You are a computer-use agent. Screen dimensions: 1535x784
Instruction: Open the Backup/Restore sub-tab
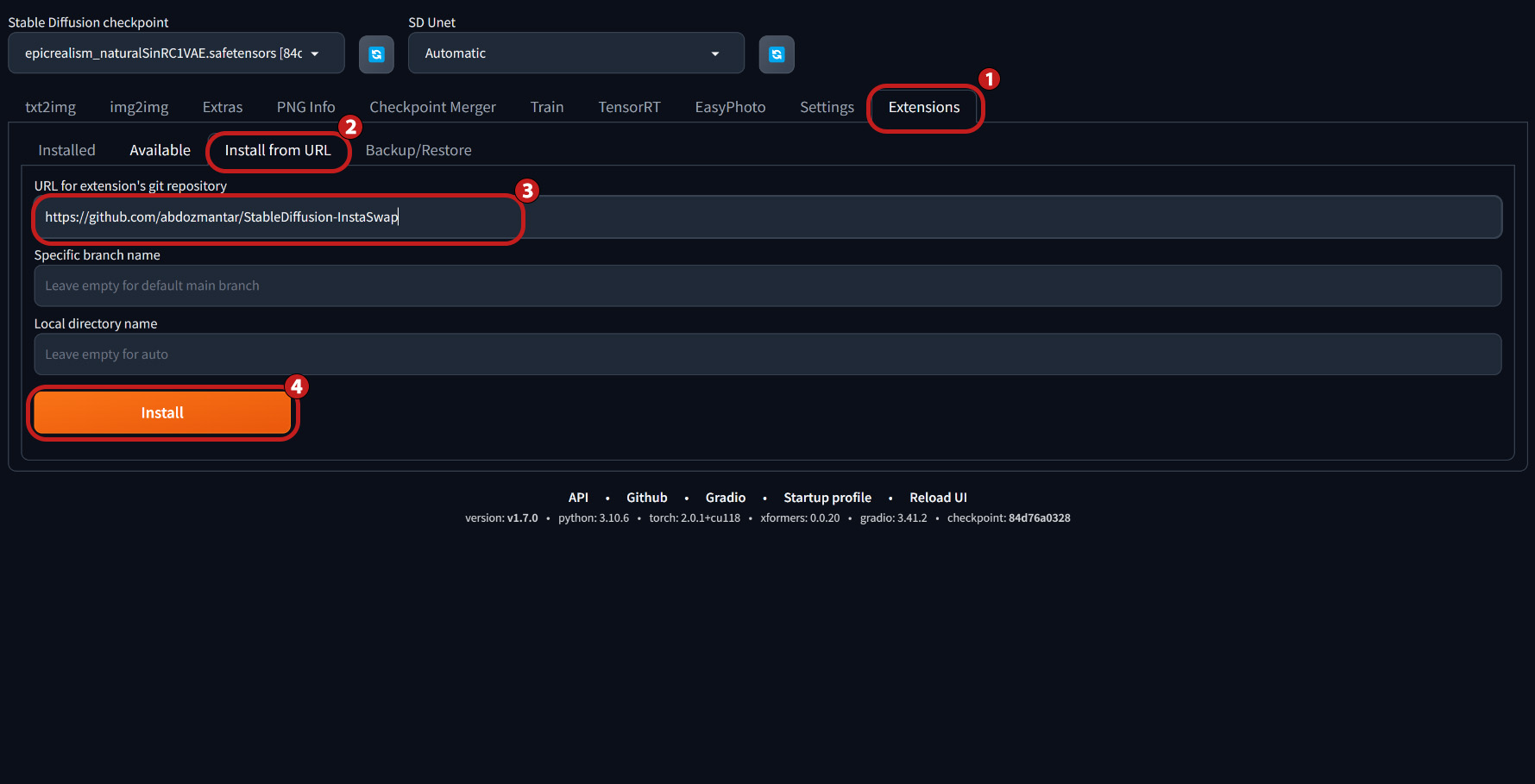pyautogui.click(x=418, y=150)
